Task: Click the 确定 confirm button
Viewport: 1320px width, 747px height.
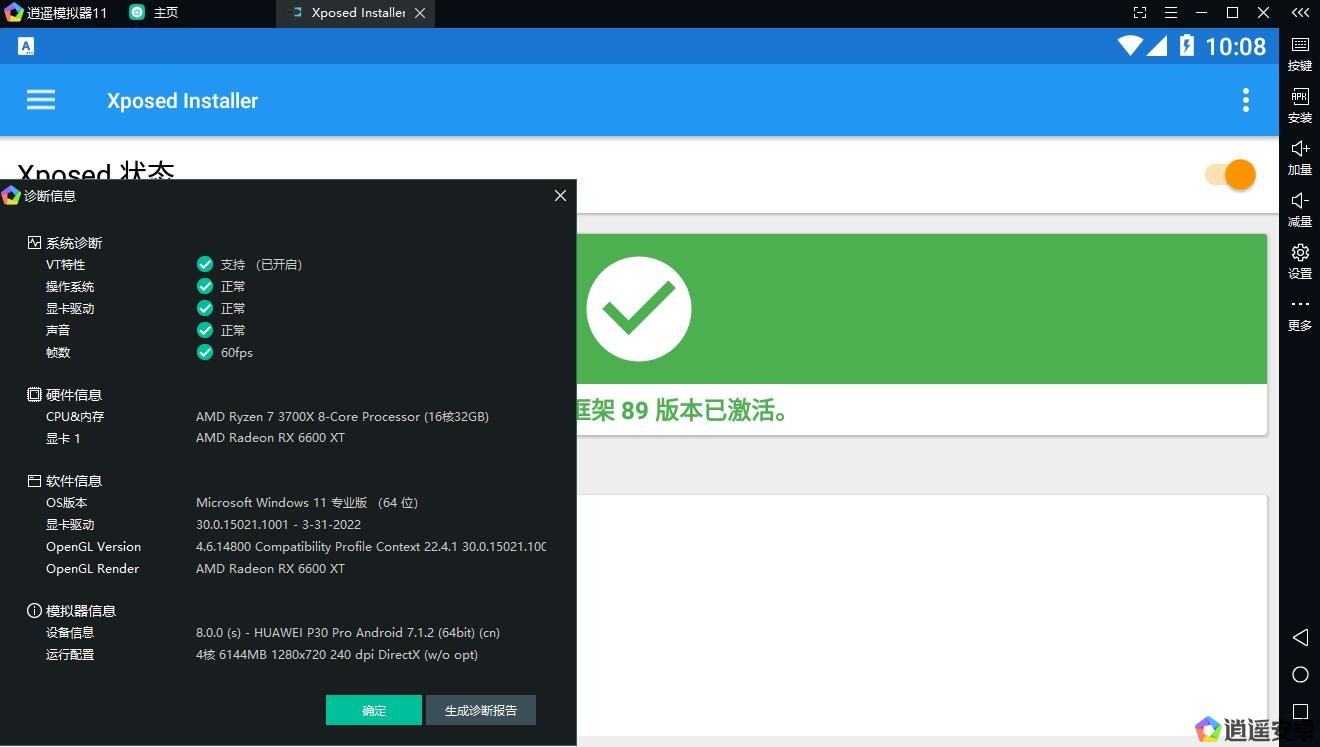Action: [x=373, y=710]
